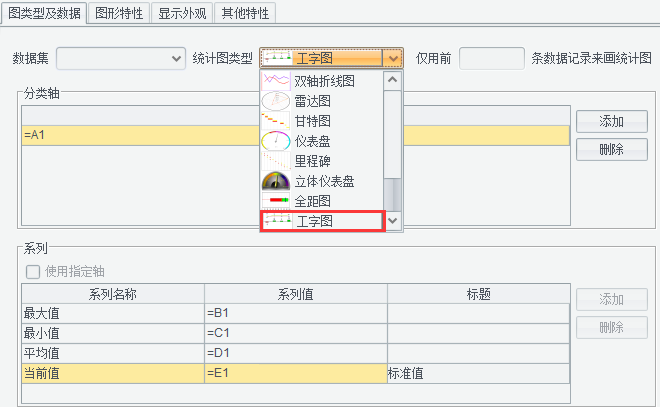Viewport: 660px width, 407px height.
Task: Pick the 全距图 range chart icon
Action: click(276, 201)
